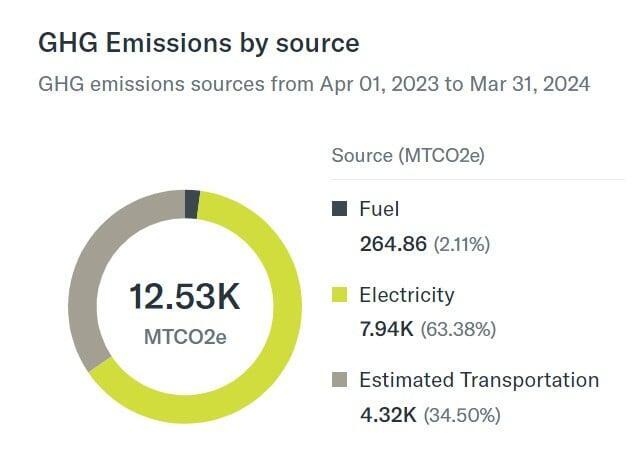The height and width of the screenshot is (469, 643).
Task: Click the Estimated Transportation legend label
Action: tap(479, 380)
